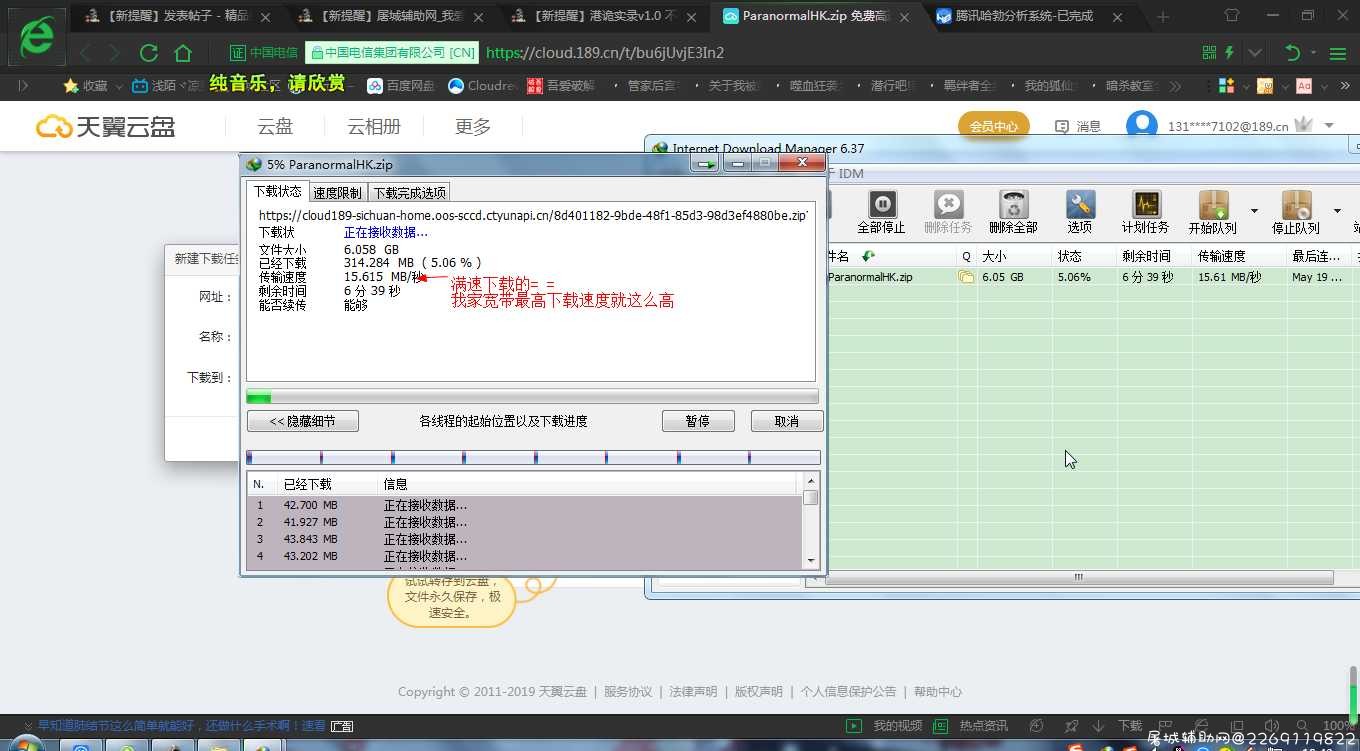
Task: Expand the address bar dropdown chevron
Action: point(1255,53)
